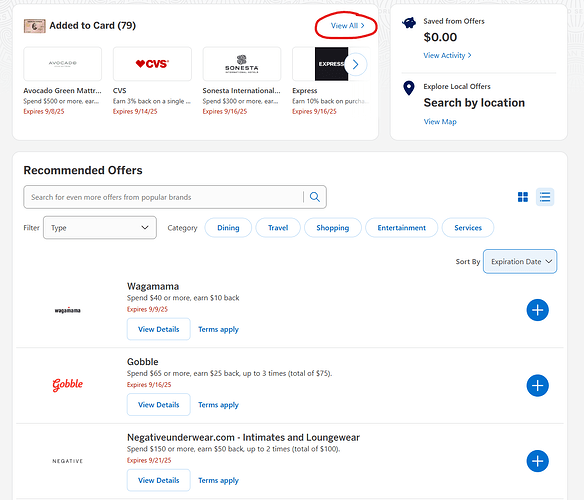Add the Wagamama offer with plus icon

pos(537,310)
